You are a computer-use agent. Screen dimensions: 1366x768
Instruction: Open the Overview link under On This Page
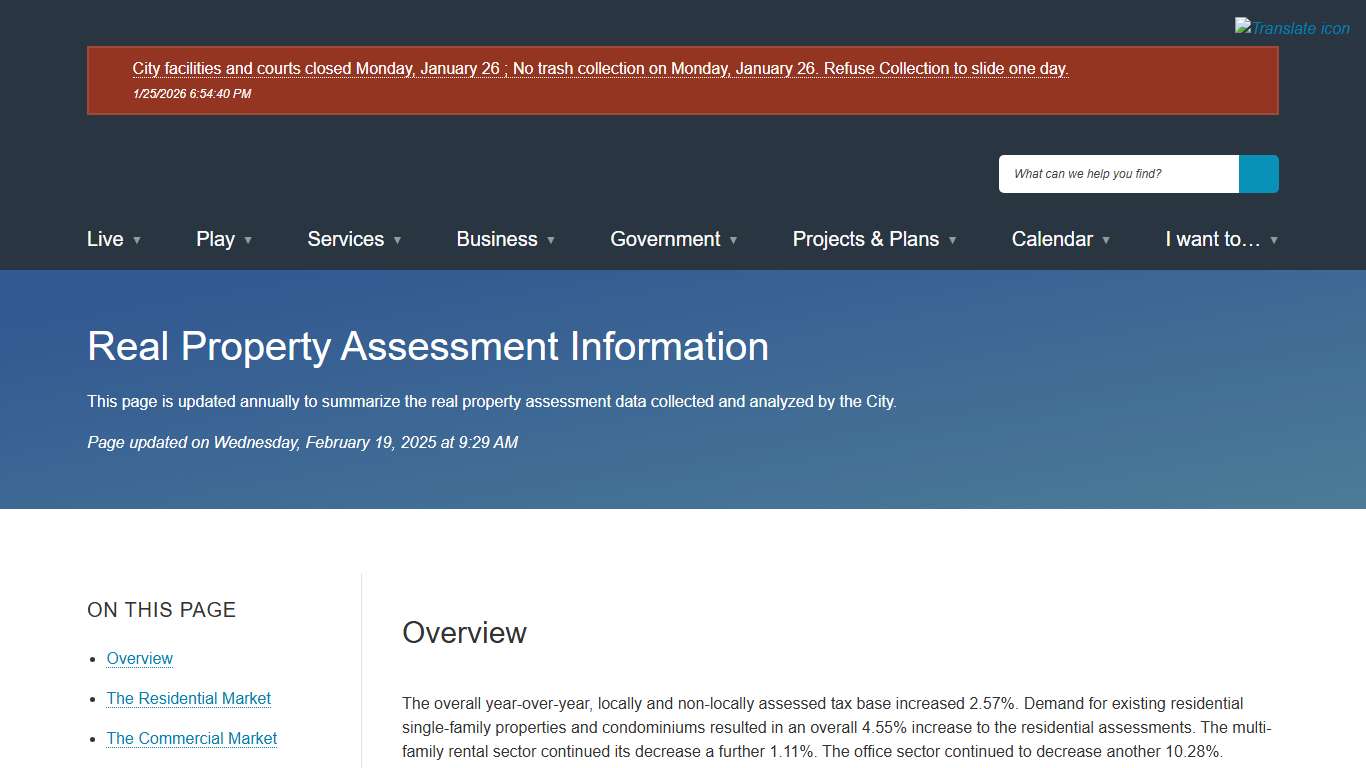click(139, 658)
